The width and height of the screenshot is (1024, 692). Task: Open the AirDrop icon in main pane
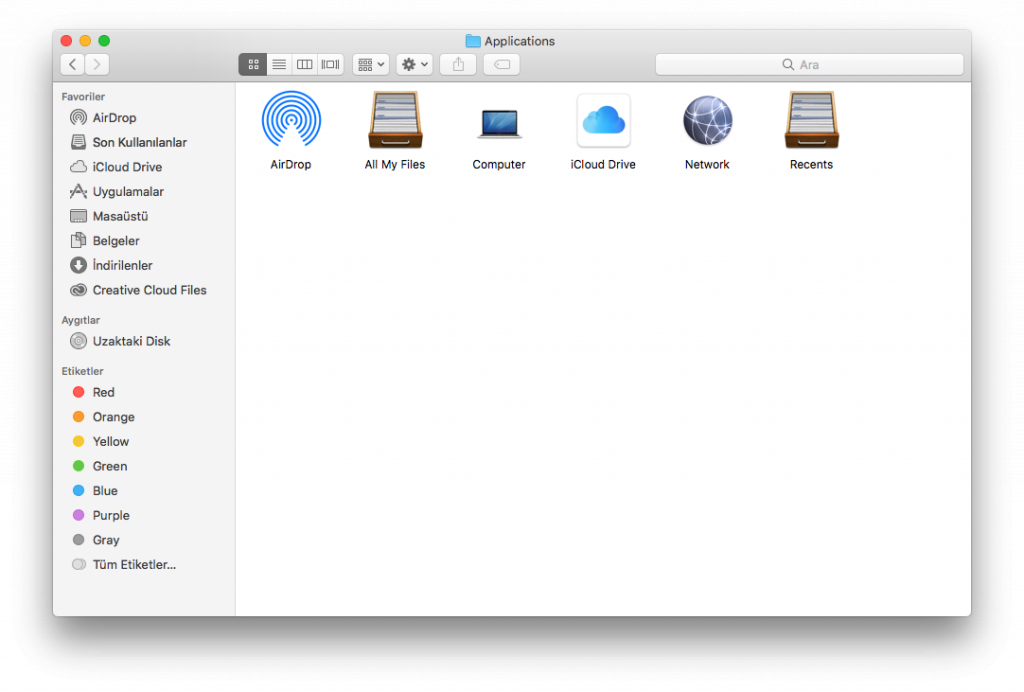[x=291, y=120]
